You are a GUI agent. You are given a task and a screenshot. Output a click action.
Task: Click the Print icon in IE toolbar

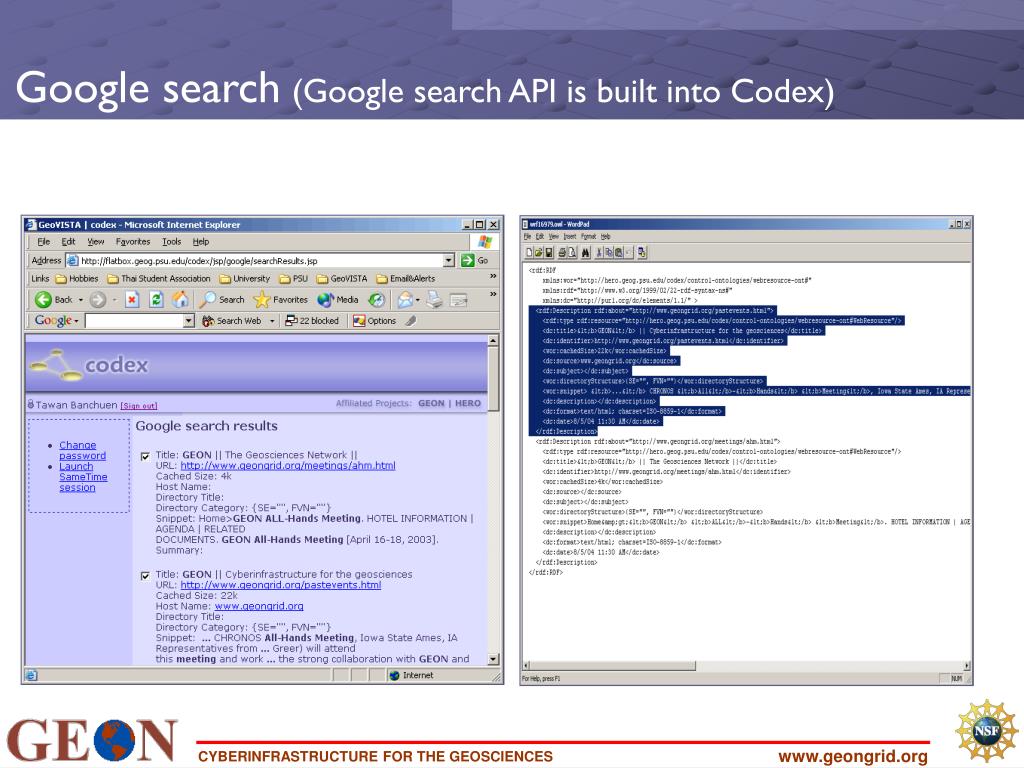point(434,300)
